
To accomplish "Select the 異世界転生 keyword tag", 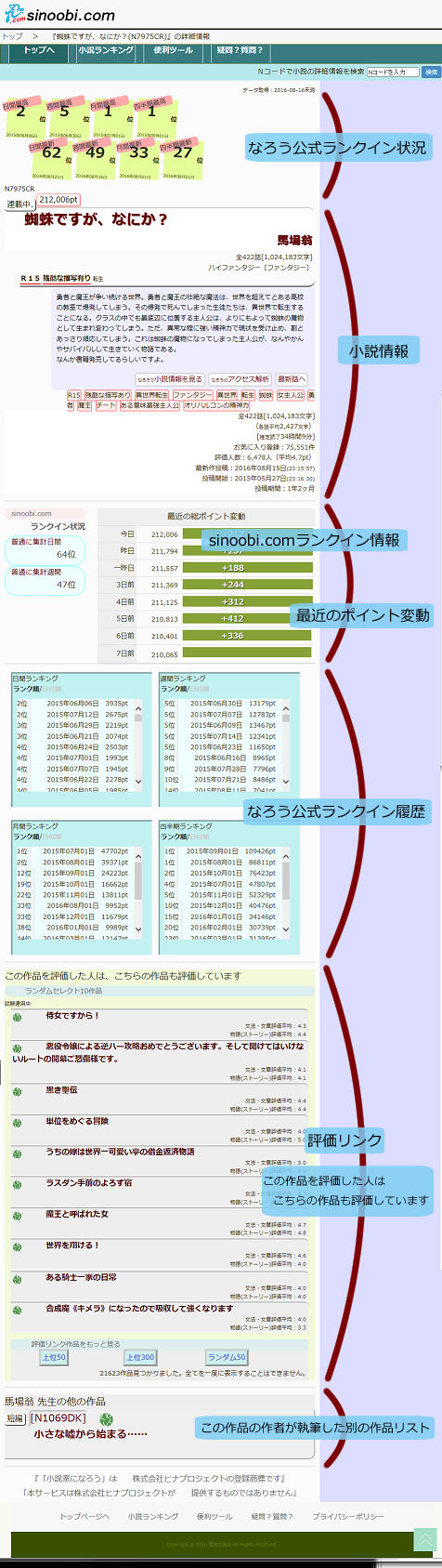I will point(152,395).
